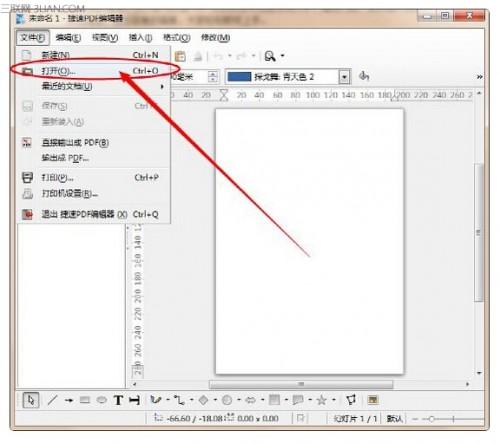Select the callouts shape tool
The height and width of the screenshot is (443, 500).
pyautogui.click(x=298, y=400)
